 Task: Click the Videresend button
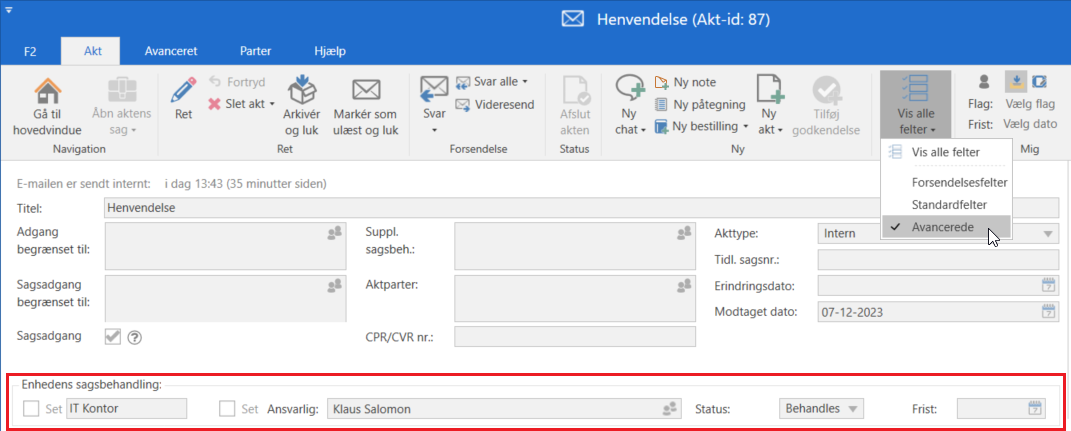coord(495,104)
